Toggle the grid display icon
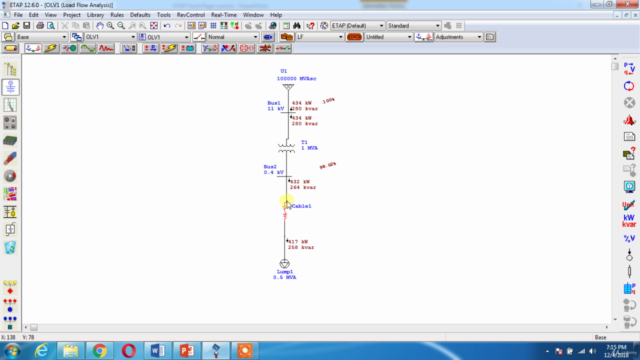 [x=213, y=26]
